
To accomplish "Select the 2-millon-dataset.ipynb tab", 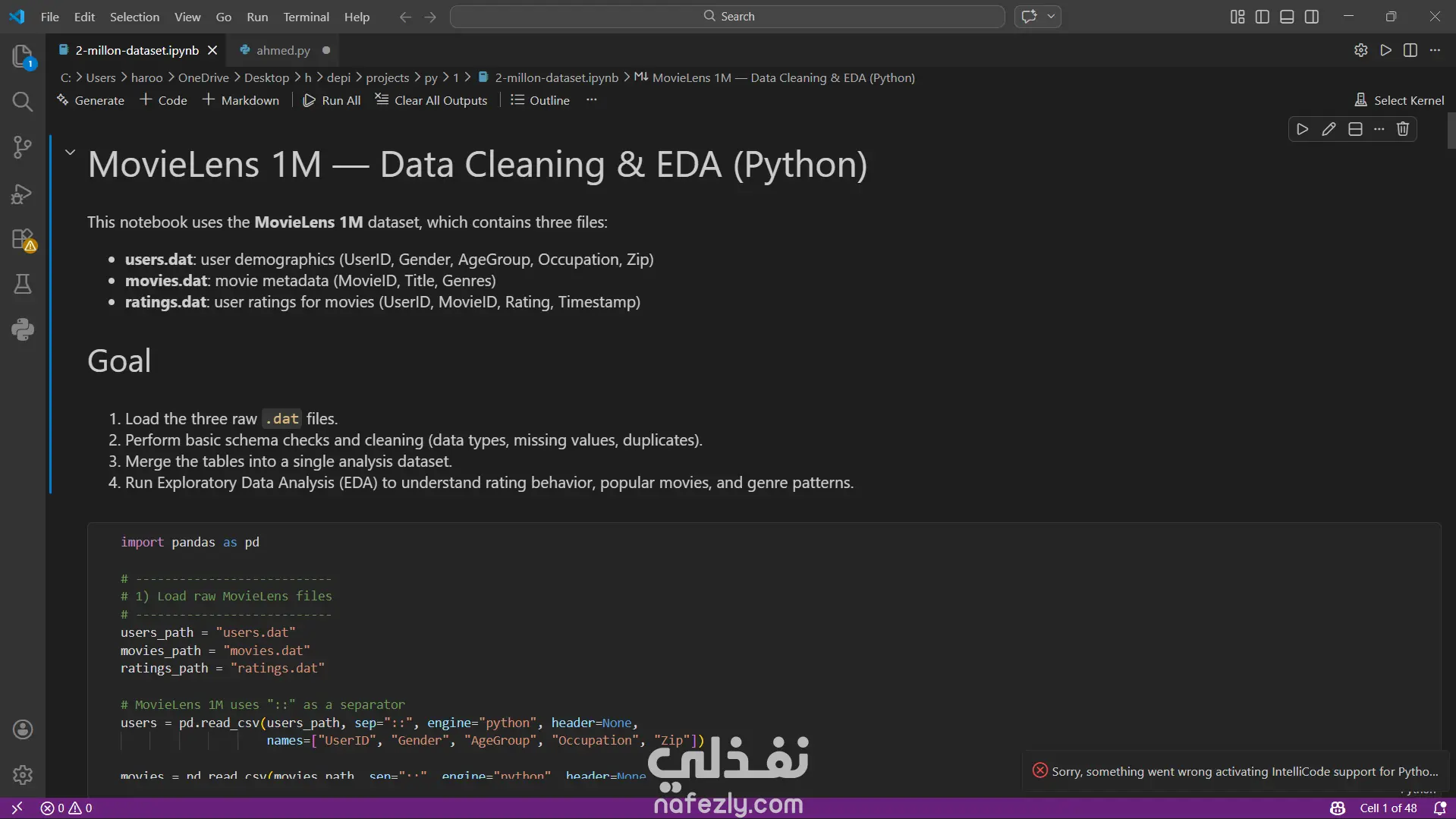I will click(137, 50).
